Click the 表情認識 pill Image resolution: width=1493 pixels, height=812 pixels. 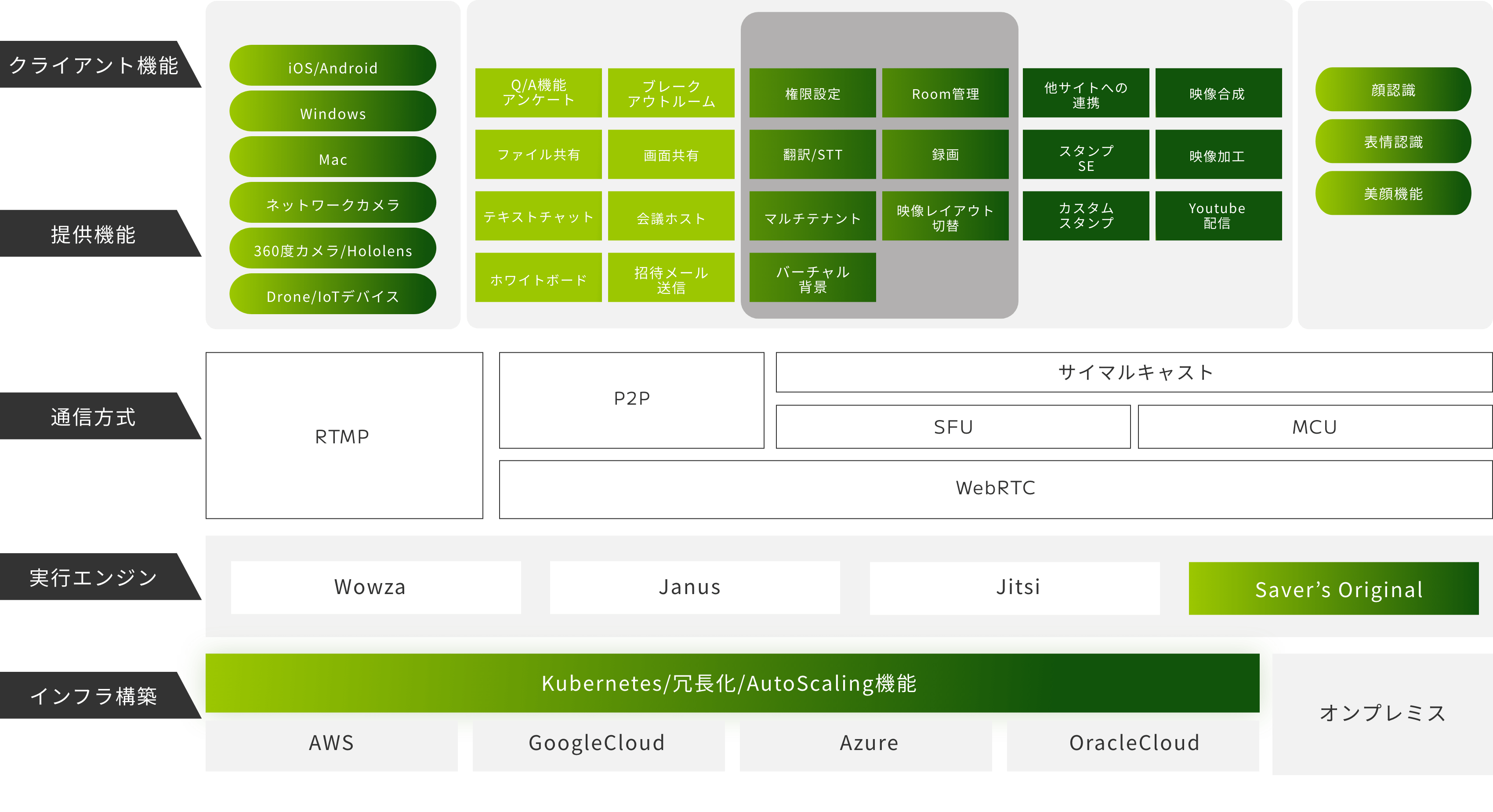1393,141
